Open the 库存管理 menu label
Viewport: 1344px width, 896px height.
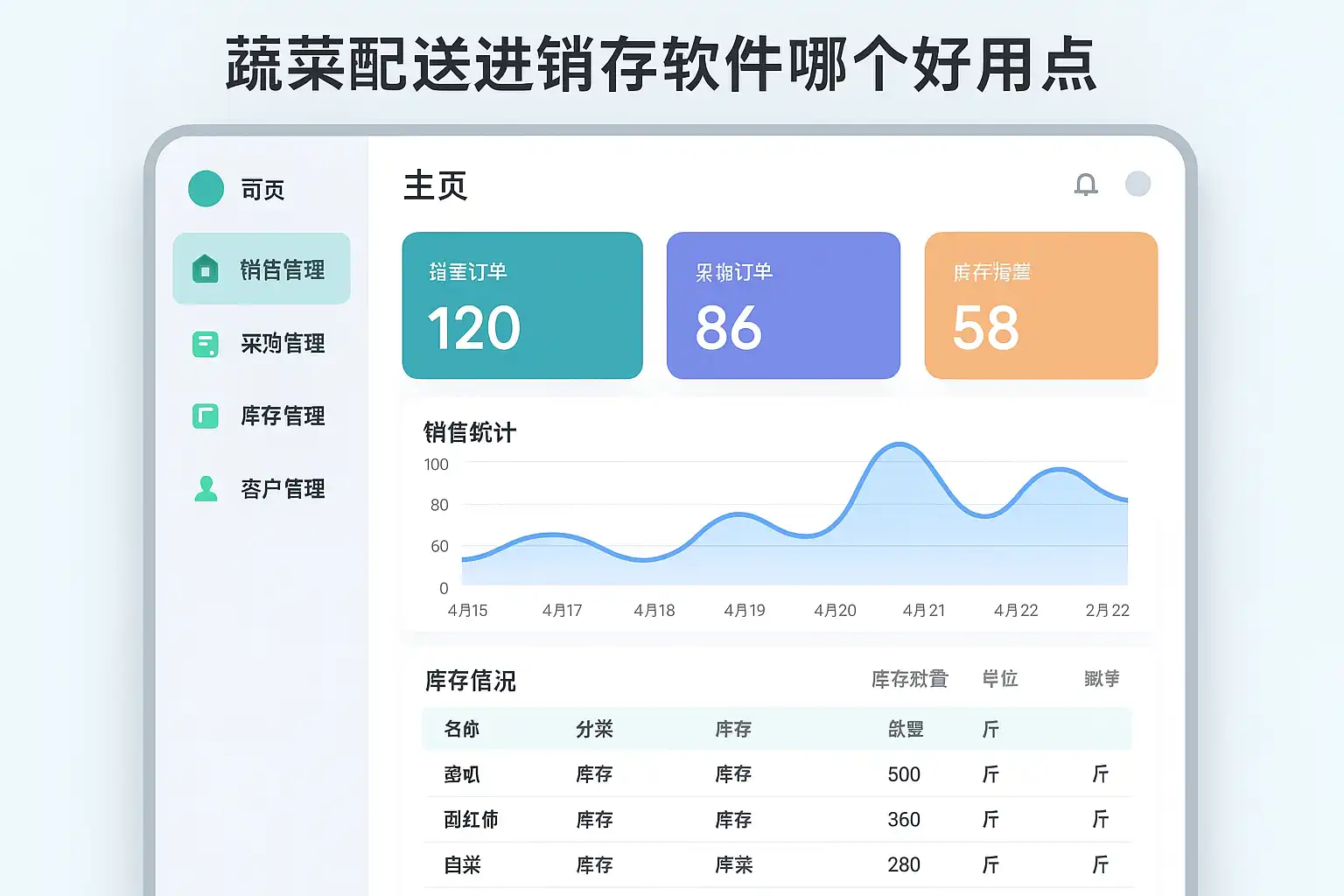point(283,416)
